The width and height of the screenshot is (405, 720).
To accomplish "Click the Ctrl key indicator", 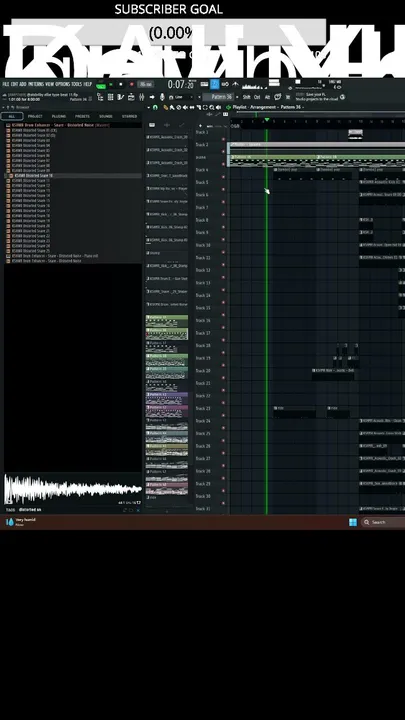I will [x=257, y=97].
